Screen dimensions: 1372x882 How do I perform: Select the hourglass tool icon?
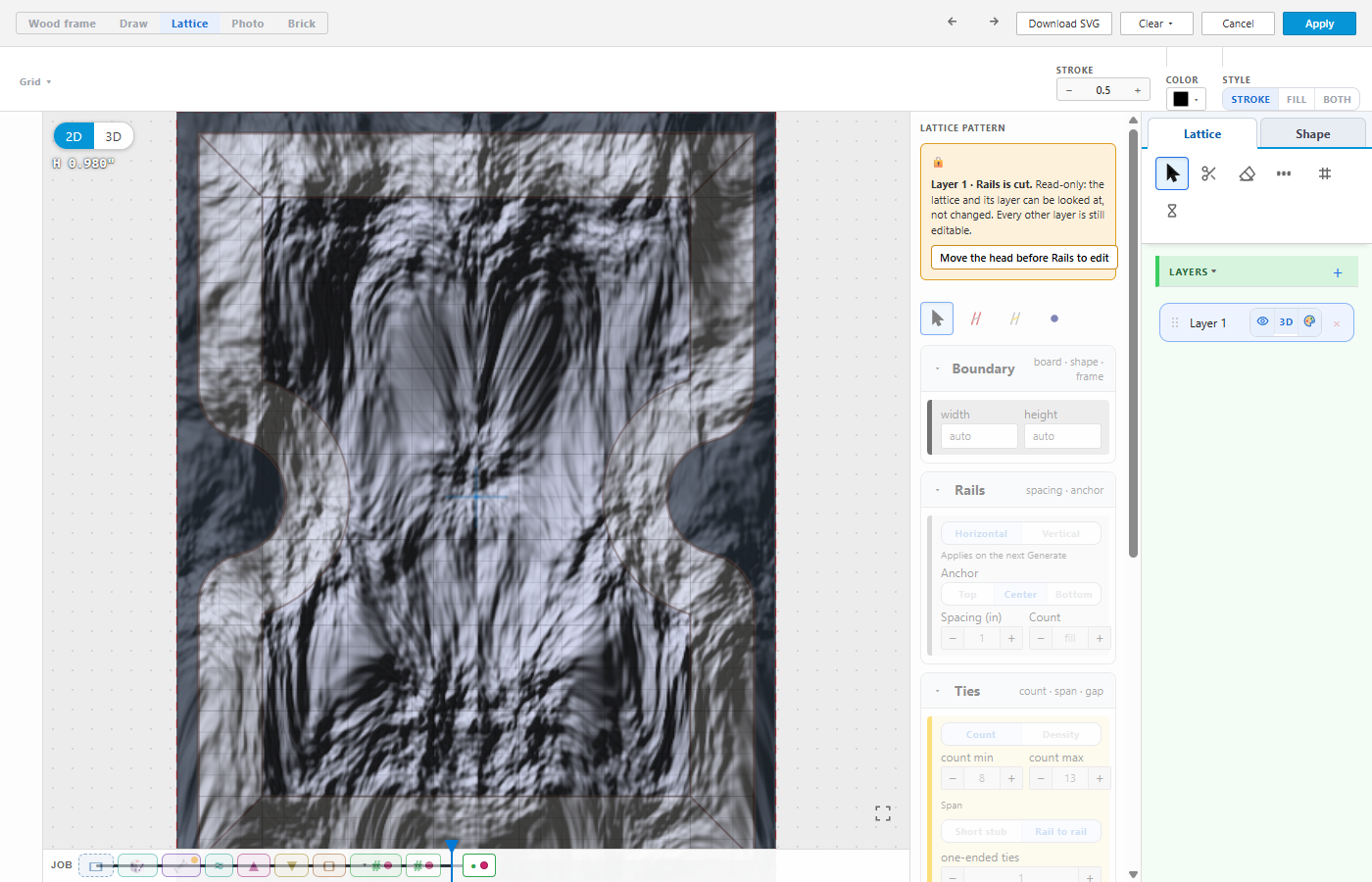(1171, 211)
